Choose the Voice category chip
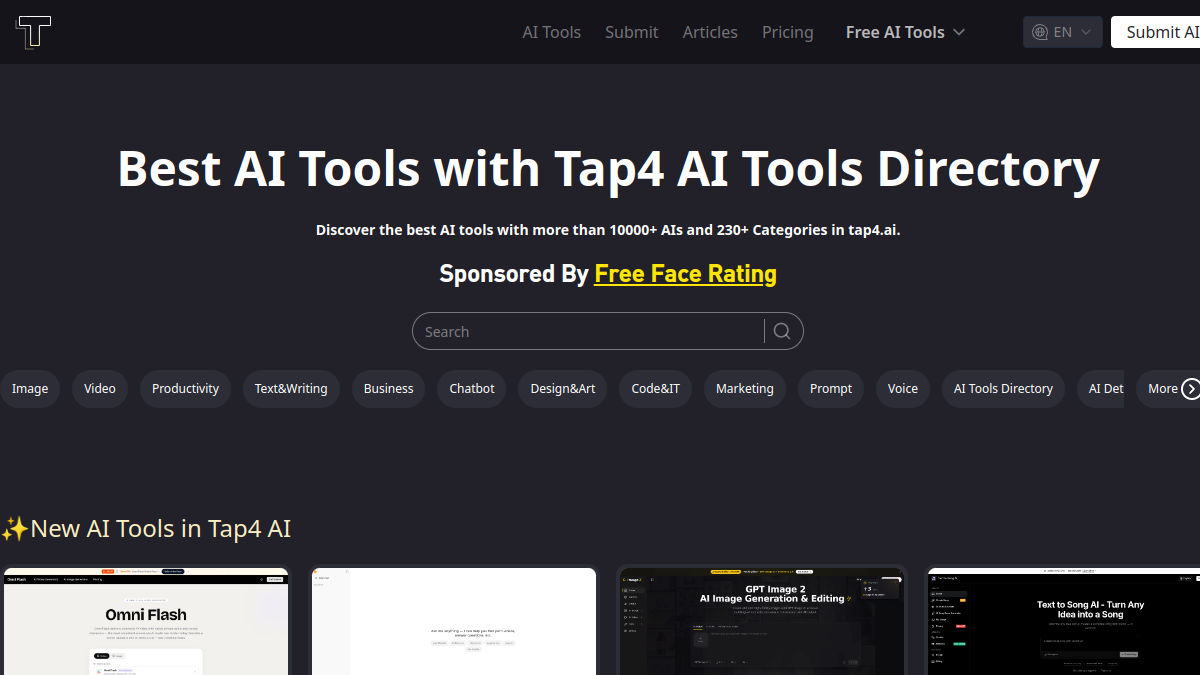Viewport: 1200px width, 675px height. click(903, 389)
